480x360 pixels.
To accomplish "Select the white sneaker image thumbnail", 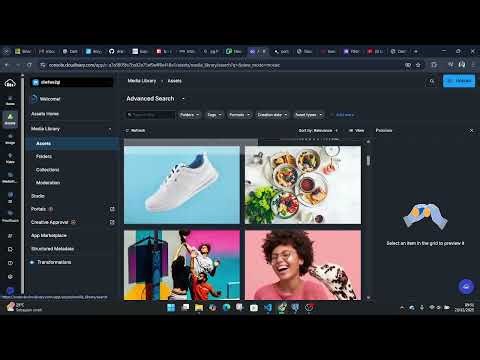I will click(182, 185).
